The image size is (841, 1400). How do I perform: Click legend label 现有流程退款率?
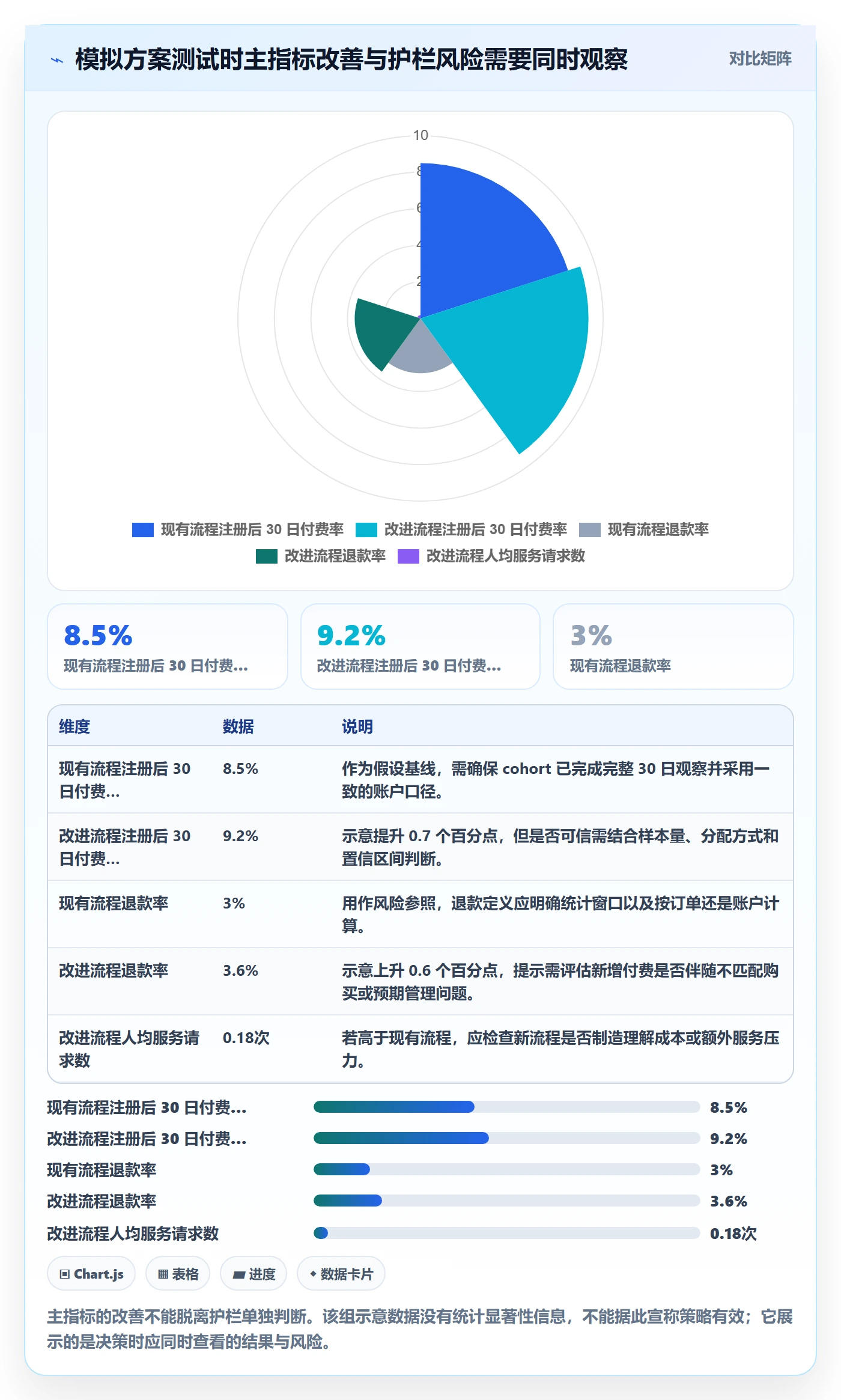(x=658, y=529)
